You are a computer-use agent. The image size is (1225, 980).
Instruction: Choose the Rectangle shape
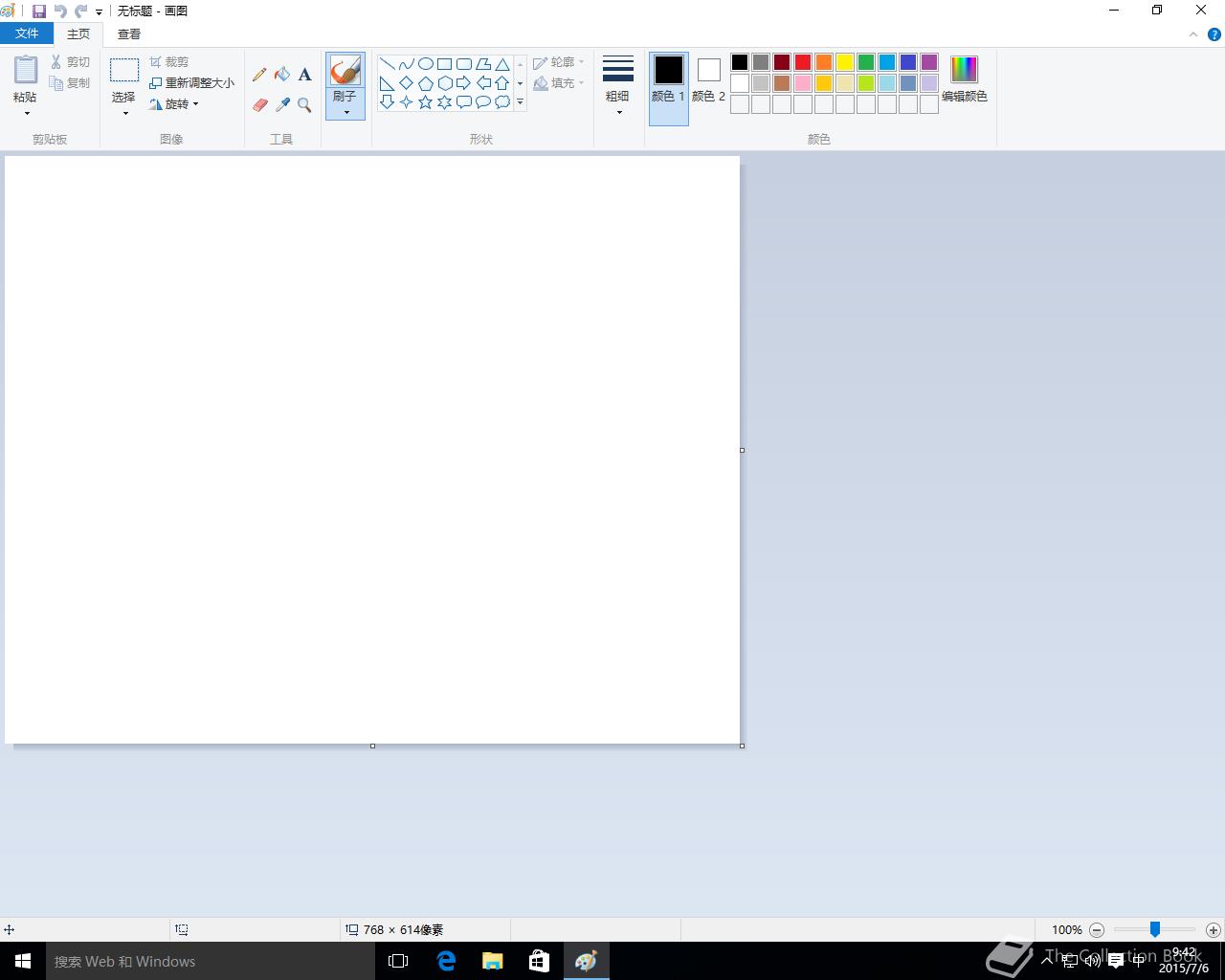pos(445,64)
